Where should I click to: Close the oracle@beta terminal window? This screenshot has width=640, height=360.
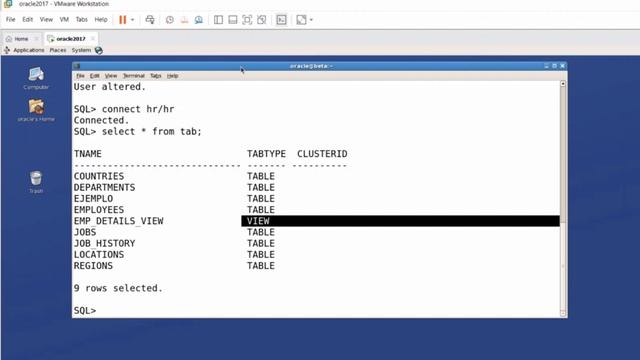(562, 66)
